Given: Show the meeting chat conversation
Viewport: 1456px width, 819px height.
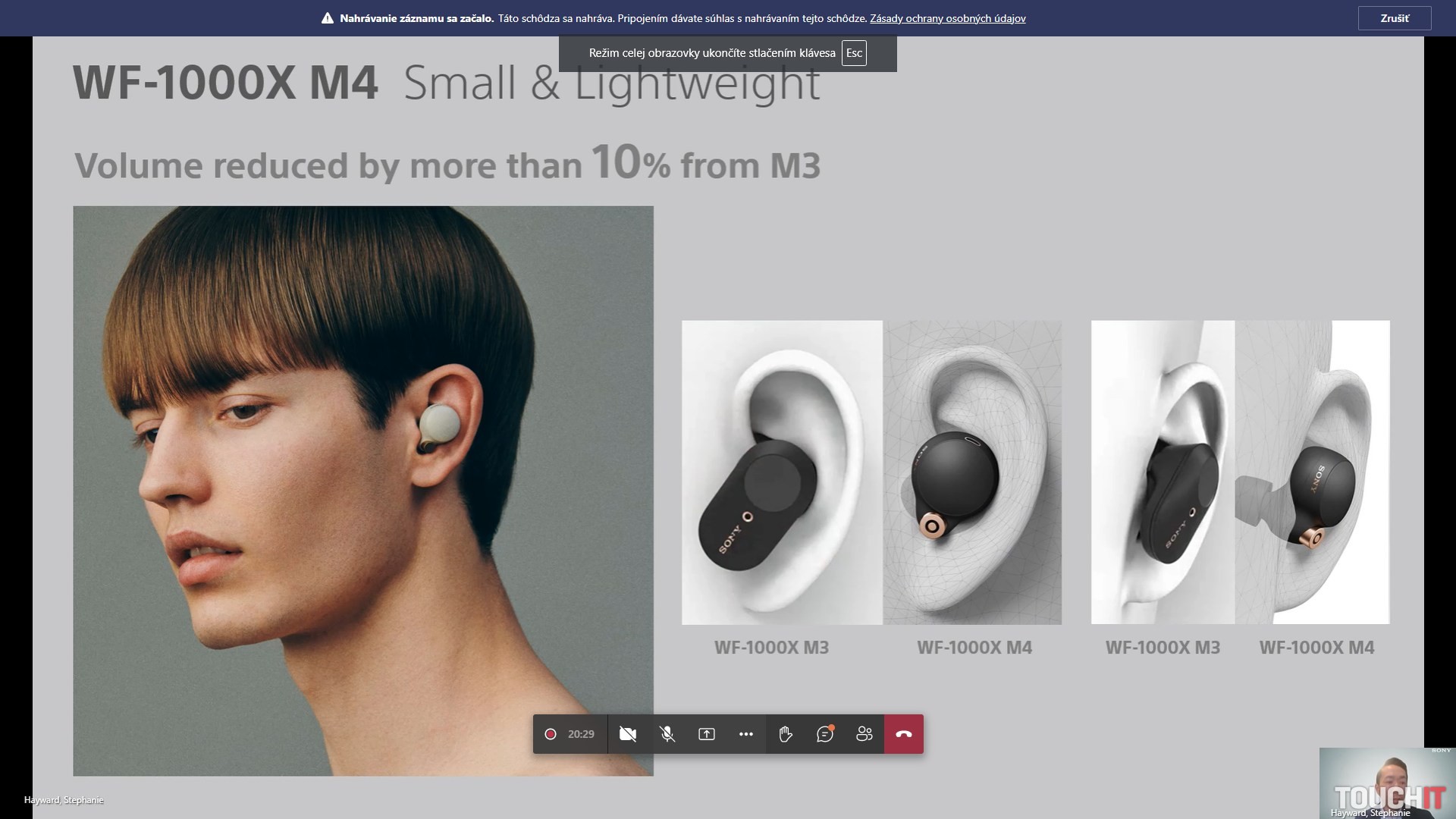Looking at the screenshot, I should [825, 734].
